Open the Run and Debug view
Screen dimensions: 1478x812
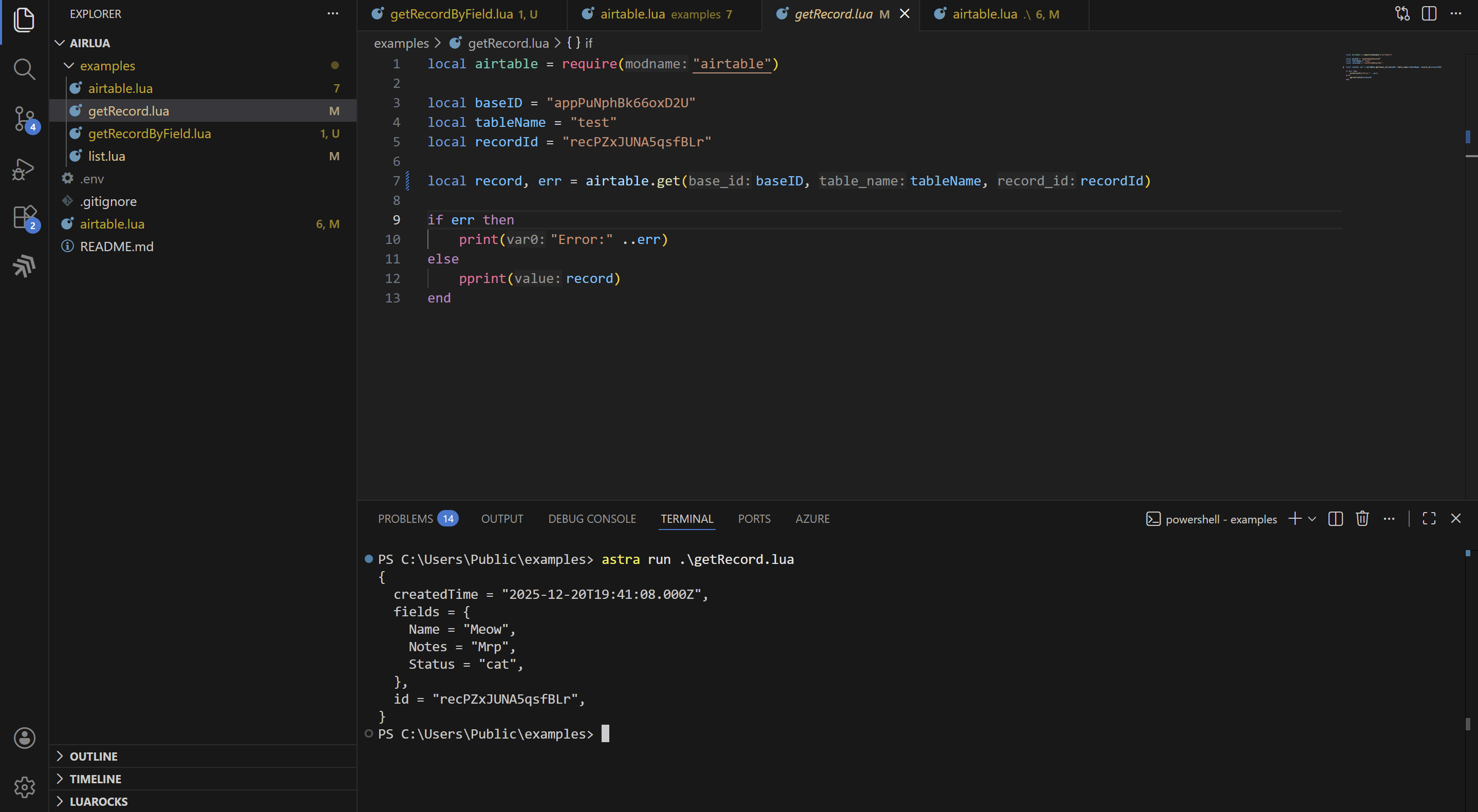click(24, 169)
